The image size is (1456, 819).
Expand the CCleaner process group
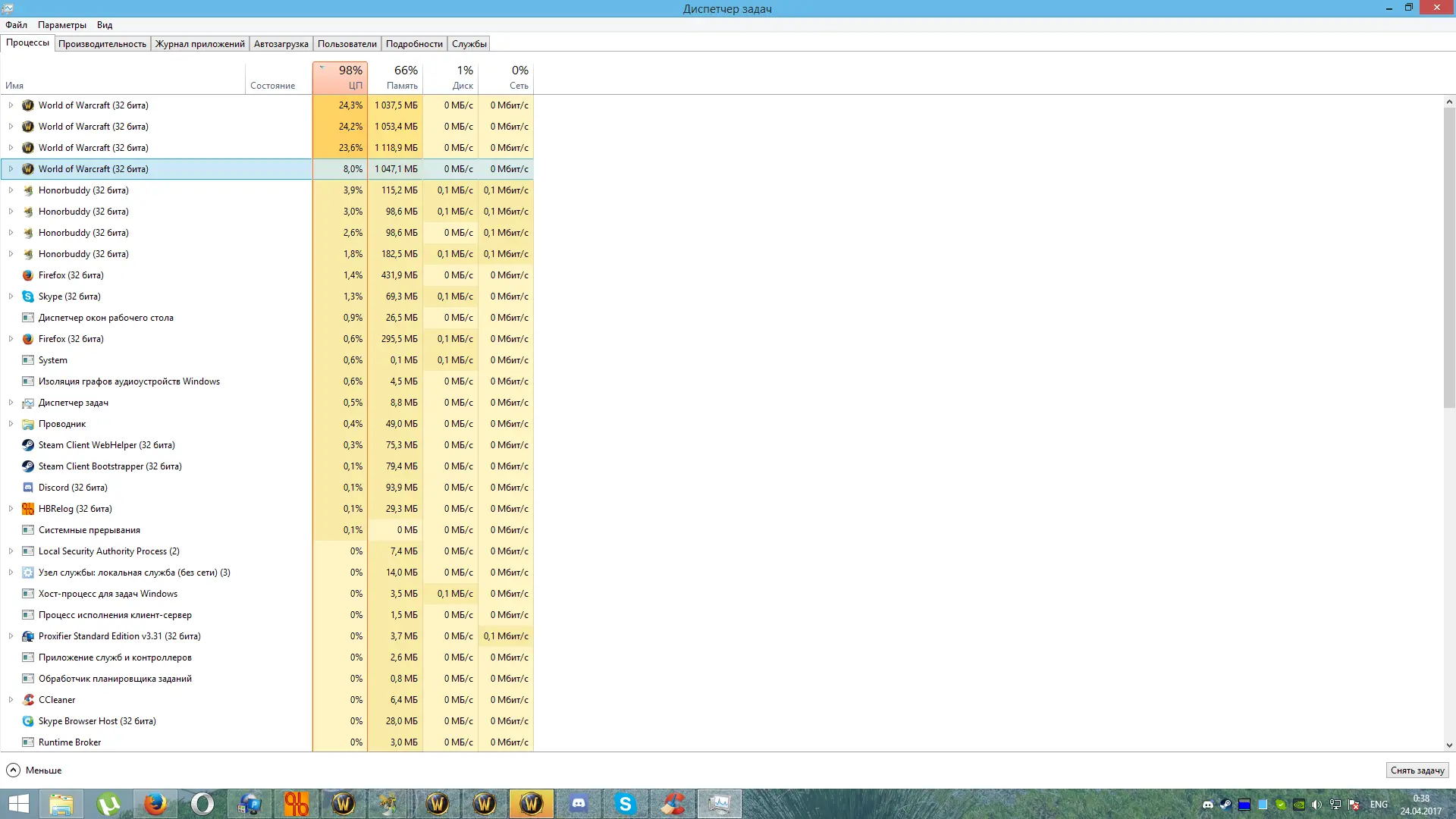[11, 700]
